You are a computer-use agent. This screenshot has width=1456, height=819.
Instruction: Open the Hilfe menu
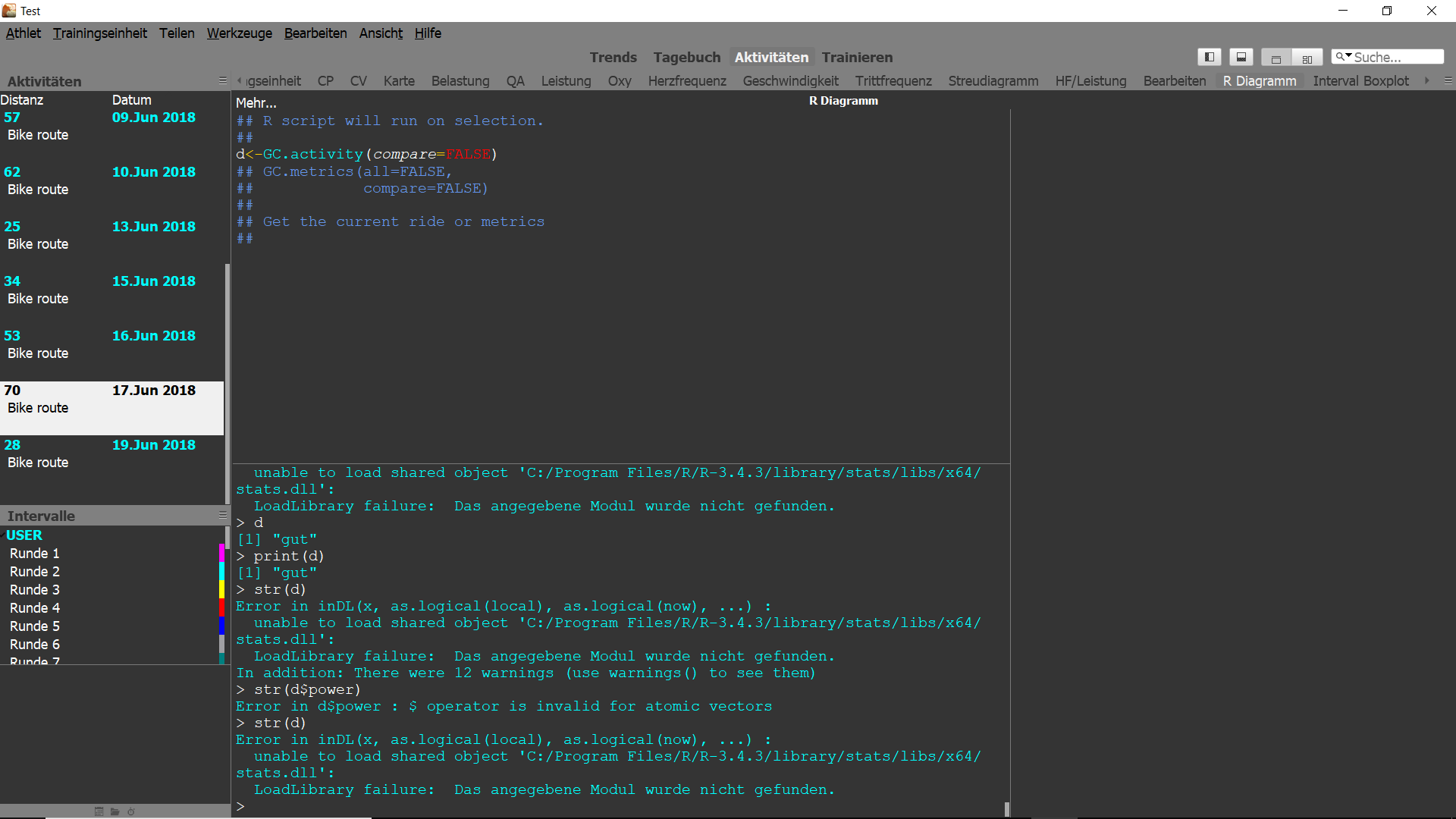(x=428, y=33)
